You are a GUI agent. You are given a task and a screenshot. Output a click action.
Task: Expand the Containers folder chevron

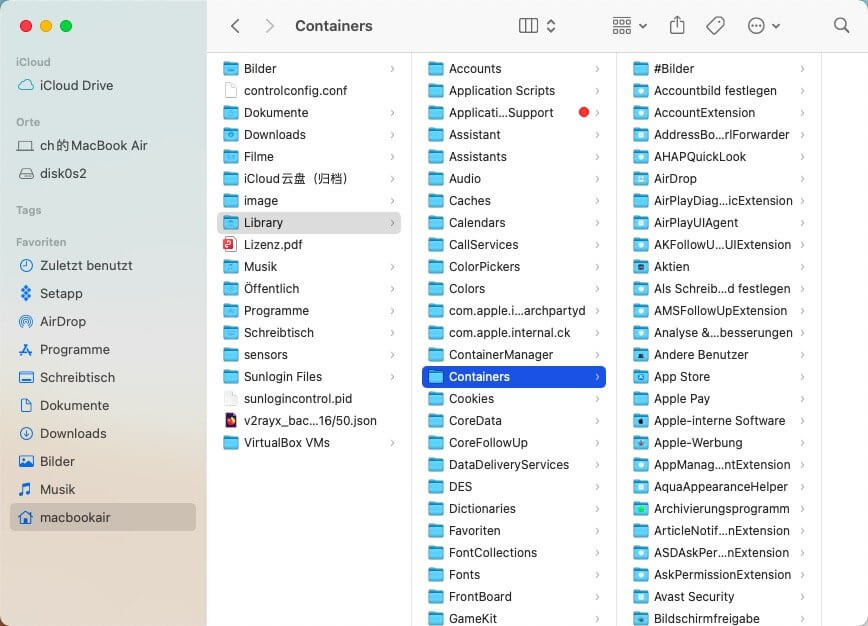(x=597, y=377)
